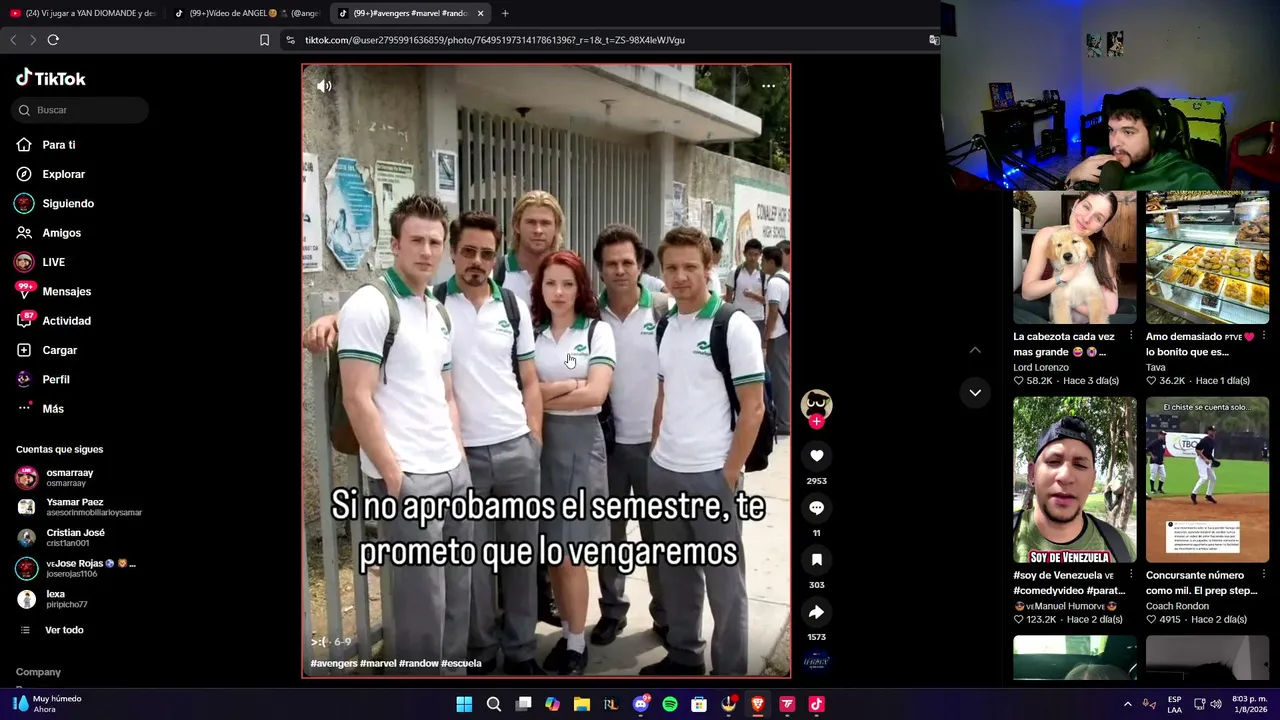The image size is (1280, 720).
Task: Open File Explorer from the taskbar
Action: coord(582,704)
